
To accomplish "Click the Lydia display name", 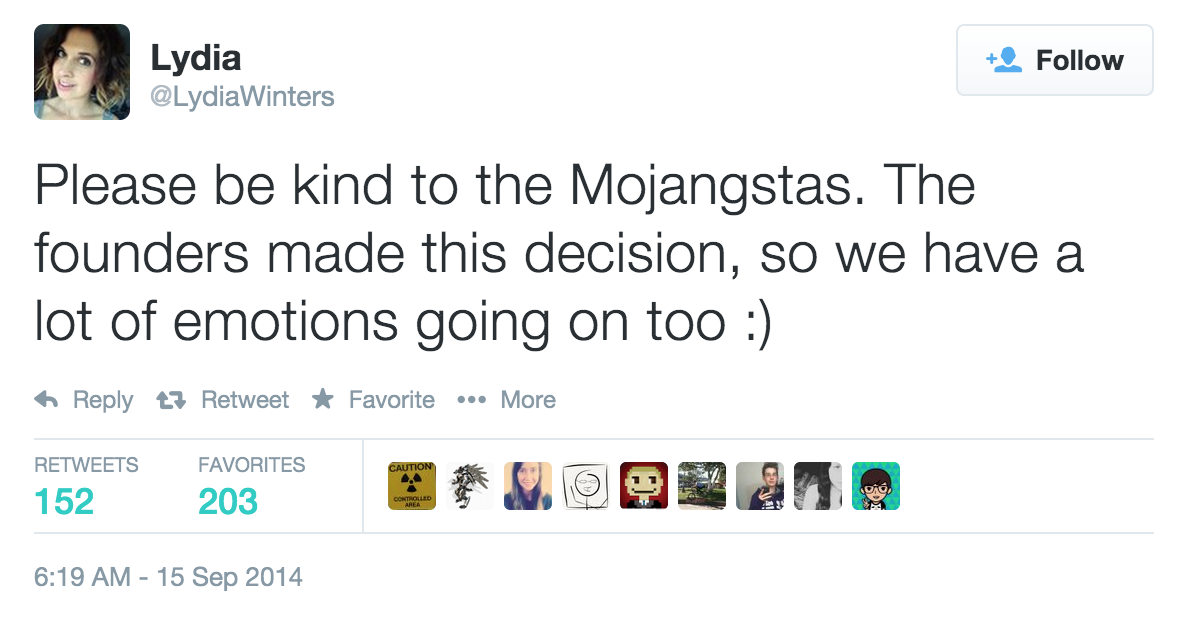I will 196,58.
